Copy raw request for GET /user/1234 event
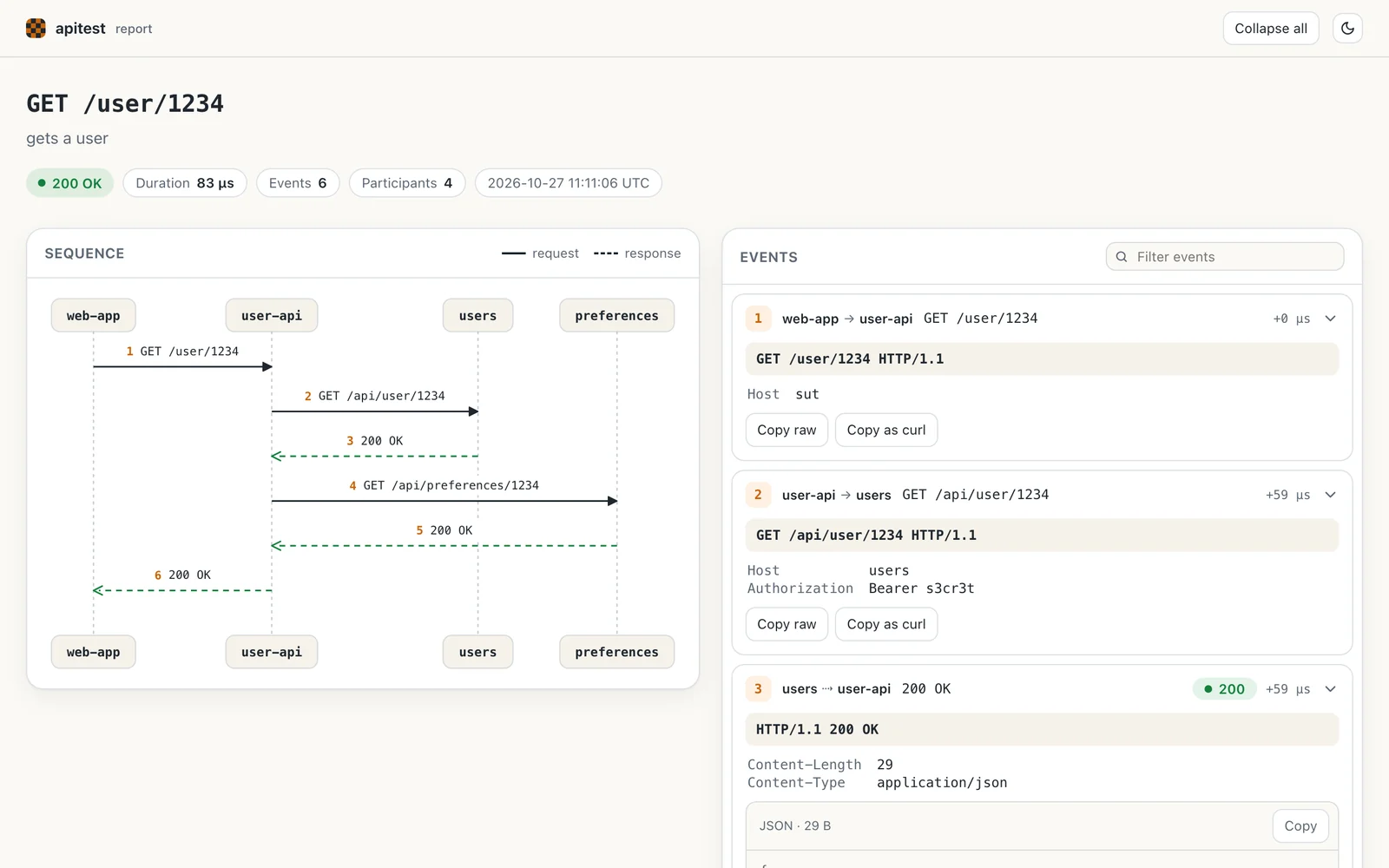Image resolution: width=1389 pixels, height=868 pixels. [x=787, y=430]
